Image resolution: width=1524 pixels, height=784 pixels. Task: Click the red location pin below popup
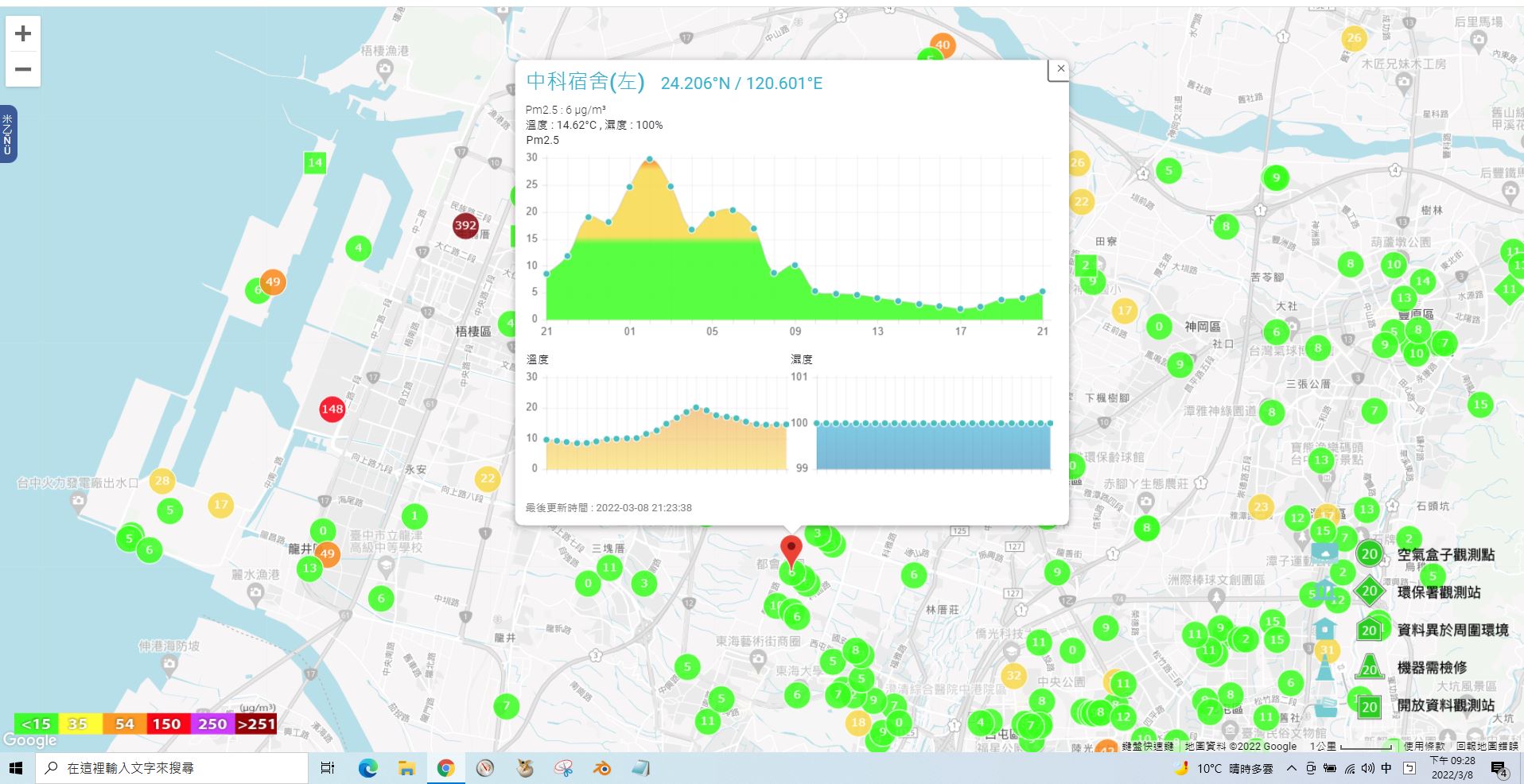[791, 552]
